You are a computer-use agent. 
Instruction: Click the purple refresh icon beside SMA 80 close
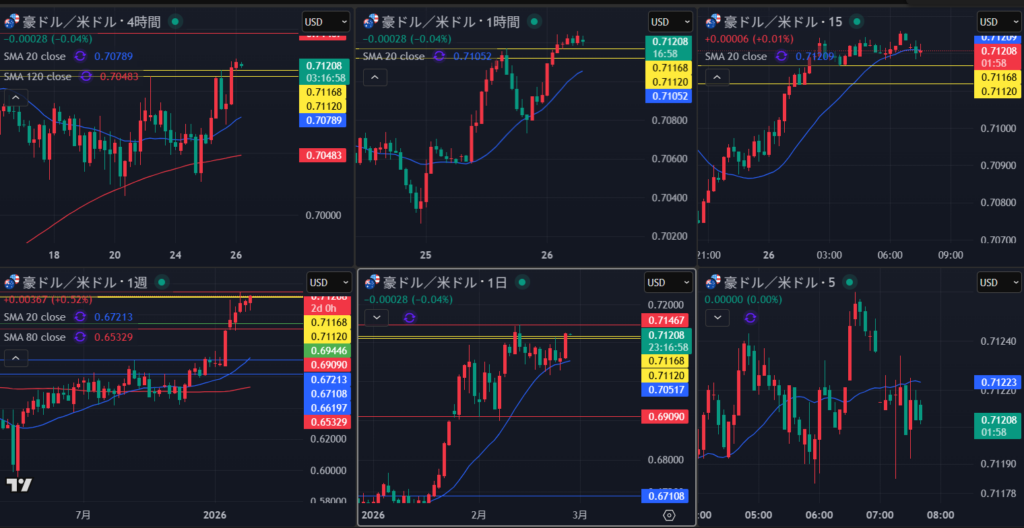click(79, 337)
